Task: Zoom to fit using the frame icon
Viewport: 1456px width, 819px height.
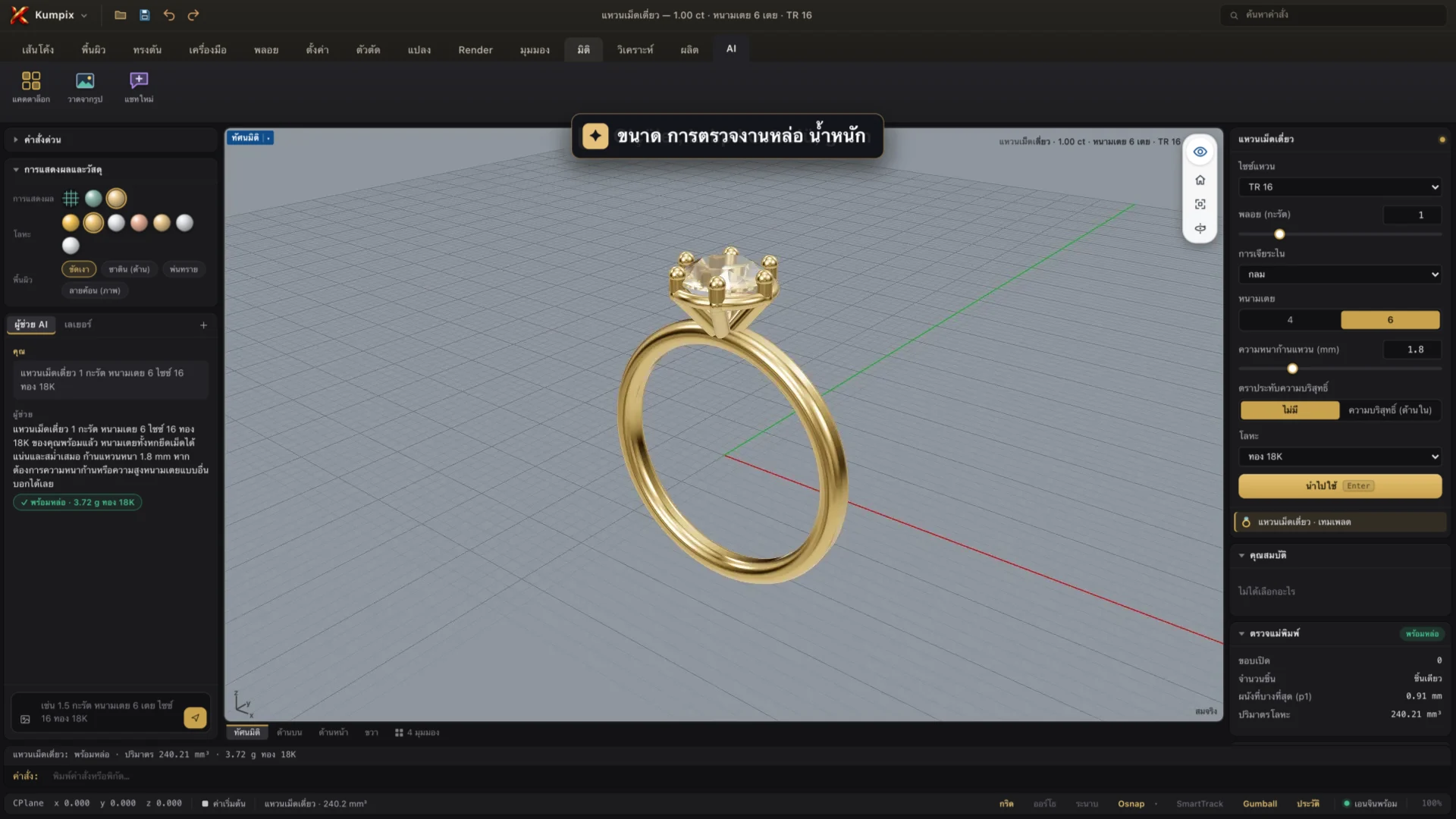Action: (1200, 204)
